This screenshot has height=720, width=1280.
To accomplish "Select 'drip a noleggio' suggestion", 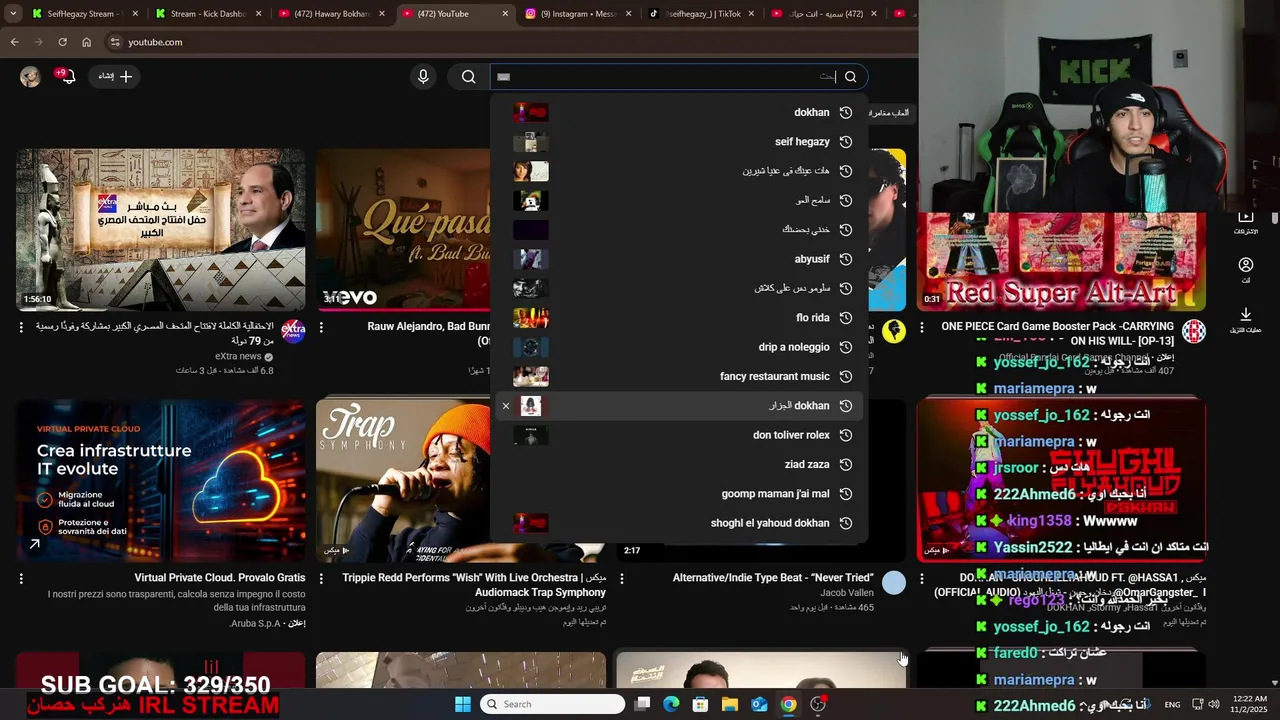I will [680, 347].
